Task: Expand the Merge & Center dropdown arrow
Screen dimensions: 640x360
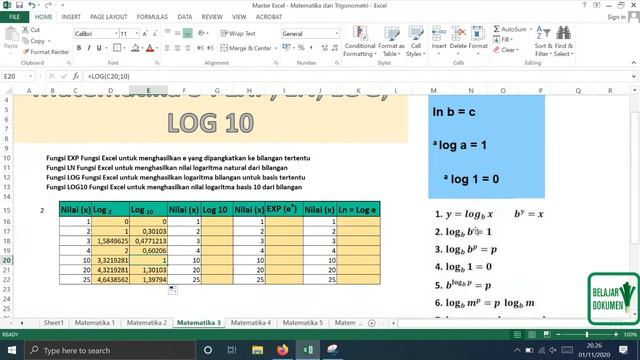Action: [x=276, y=48]
